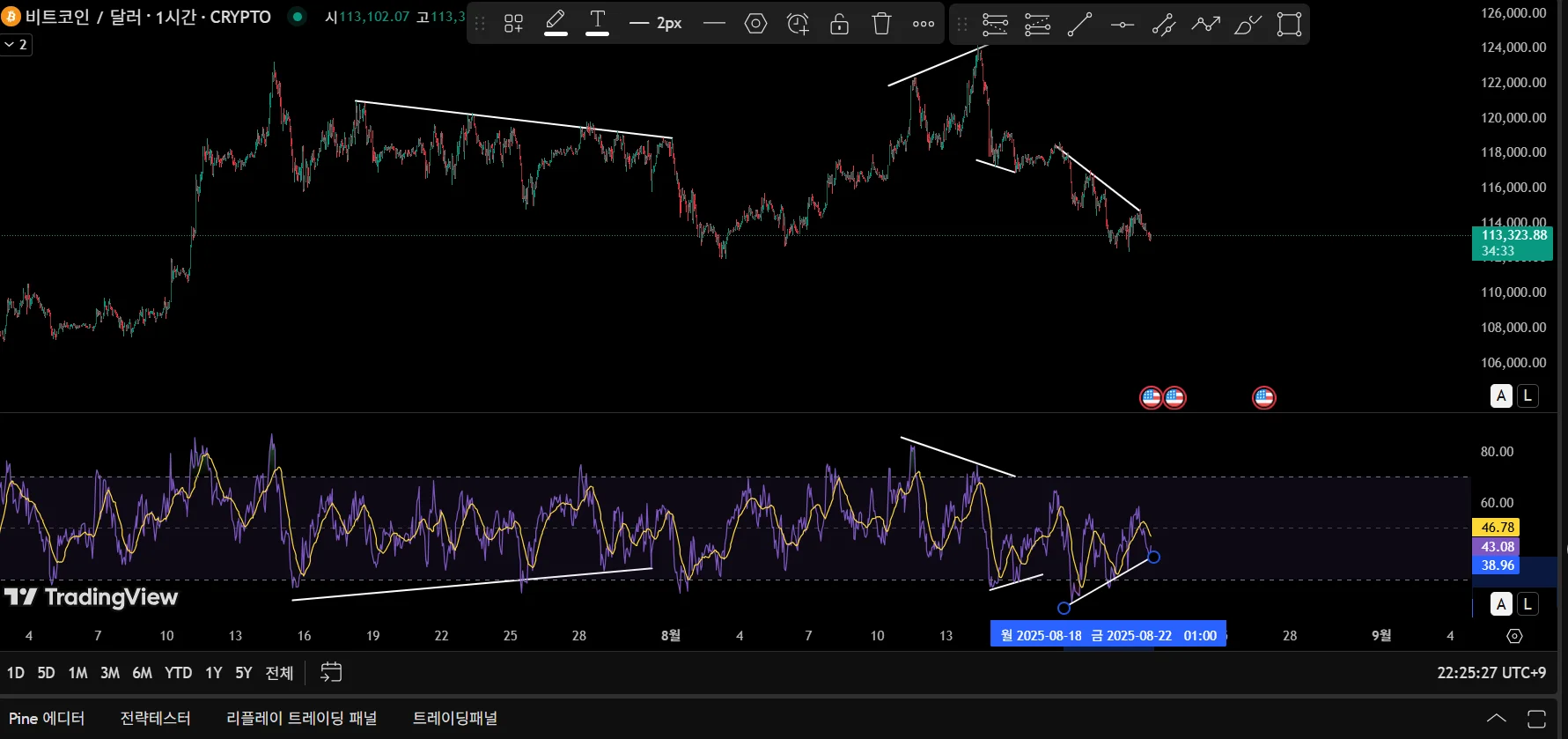Toggle the lock on selected drawing
Screen dimensions: 1568x739
coord(839,24)
